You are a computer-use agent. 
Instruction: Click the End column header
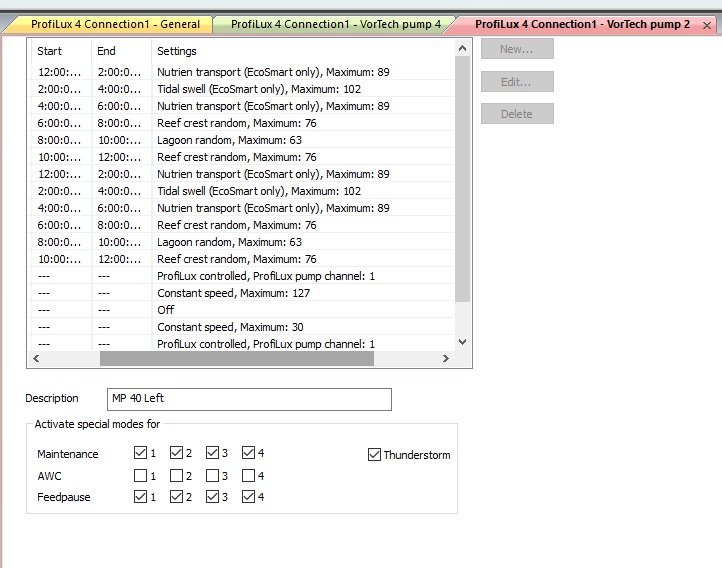click(x=122, y=51)
